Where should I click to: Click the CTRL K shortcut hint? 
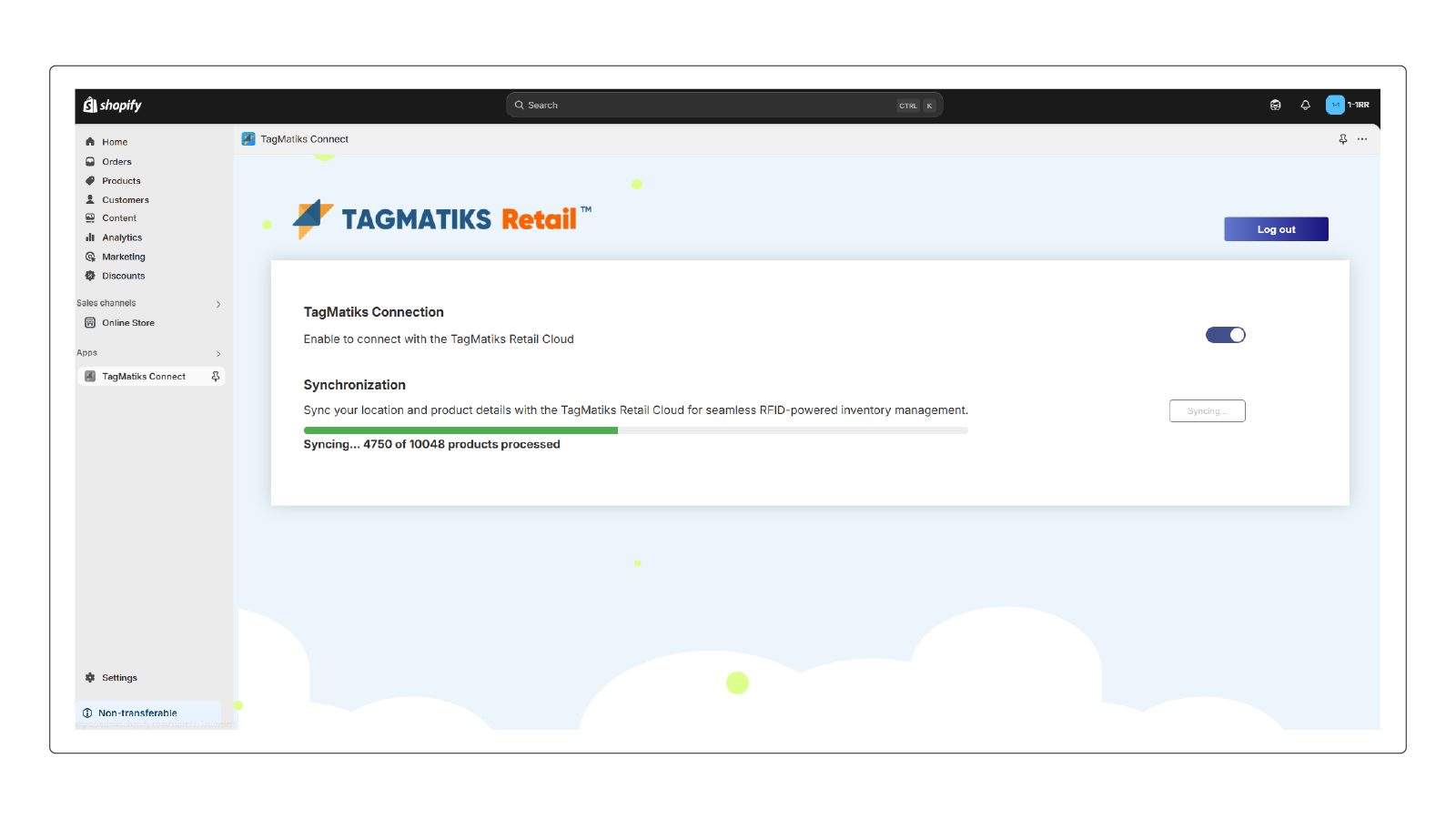[x=916, y=106]
